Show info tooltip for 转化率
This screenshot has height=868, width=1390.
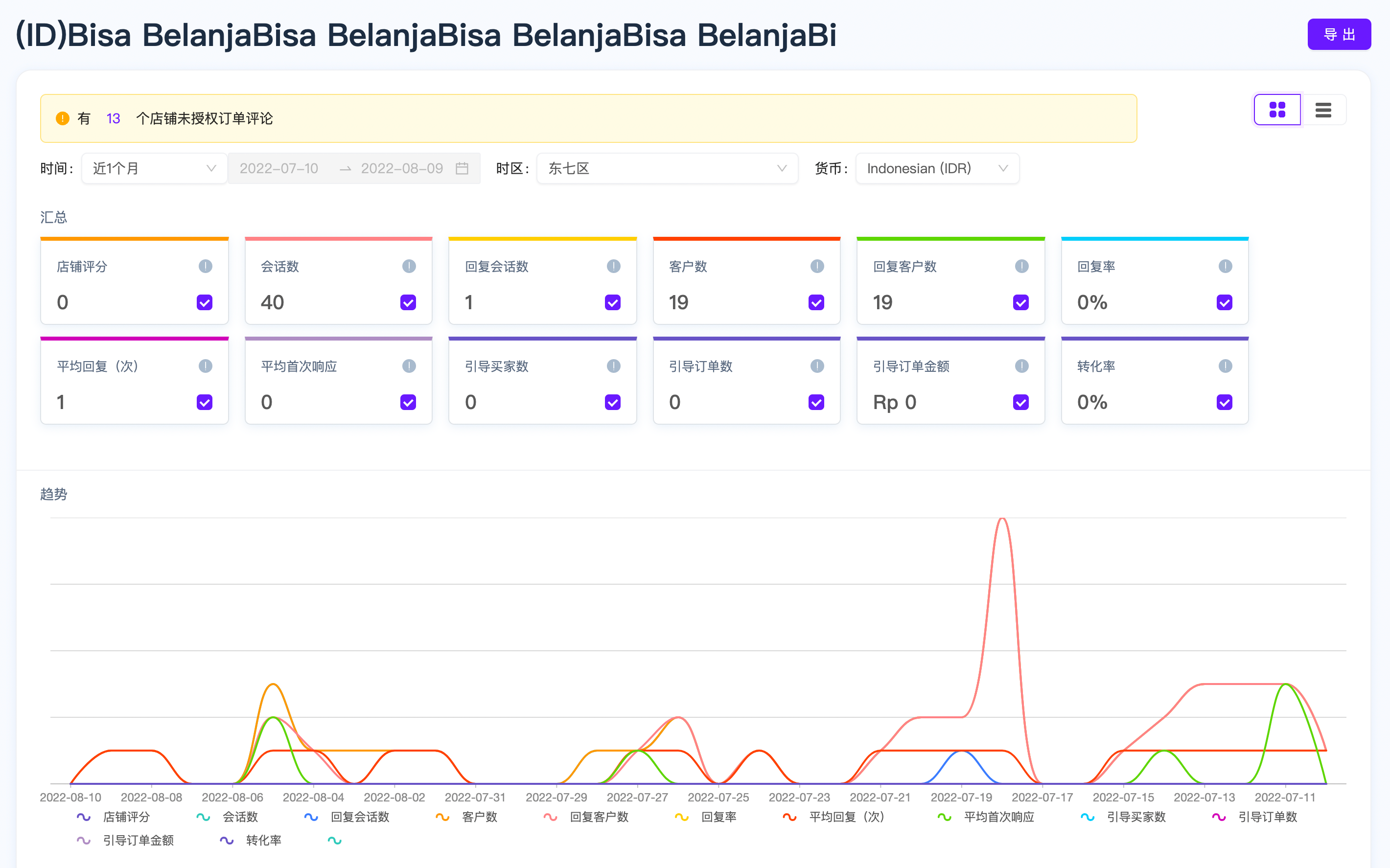(x=1225, y=366)
